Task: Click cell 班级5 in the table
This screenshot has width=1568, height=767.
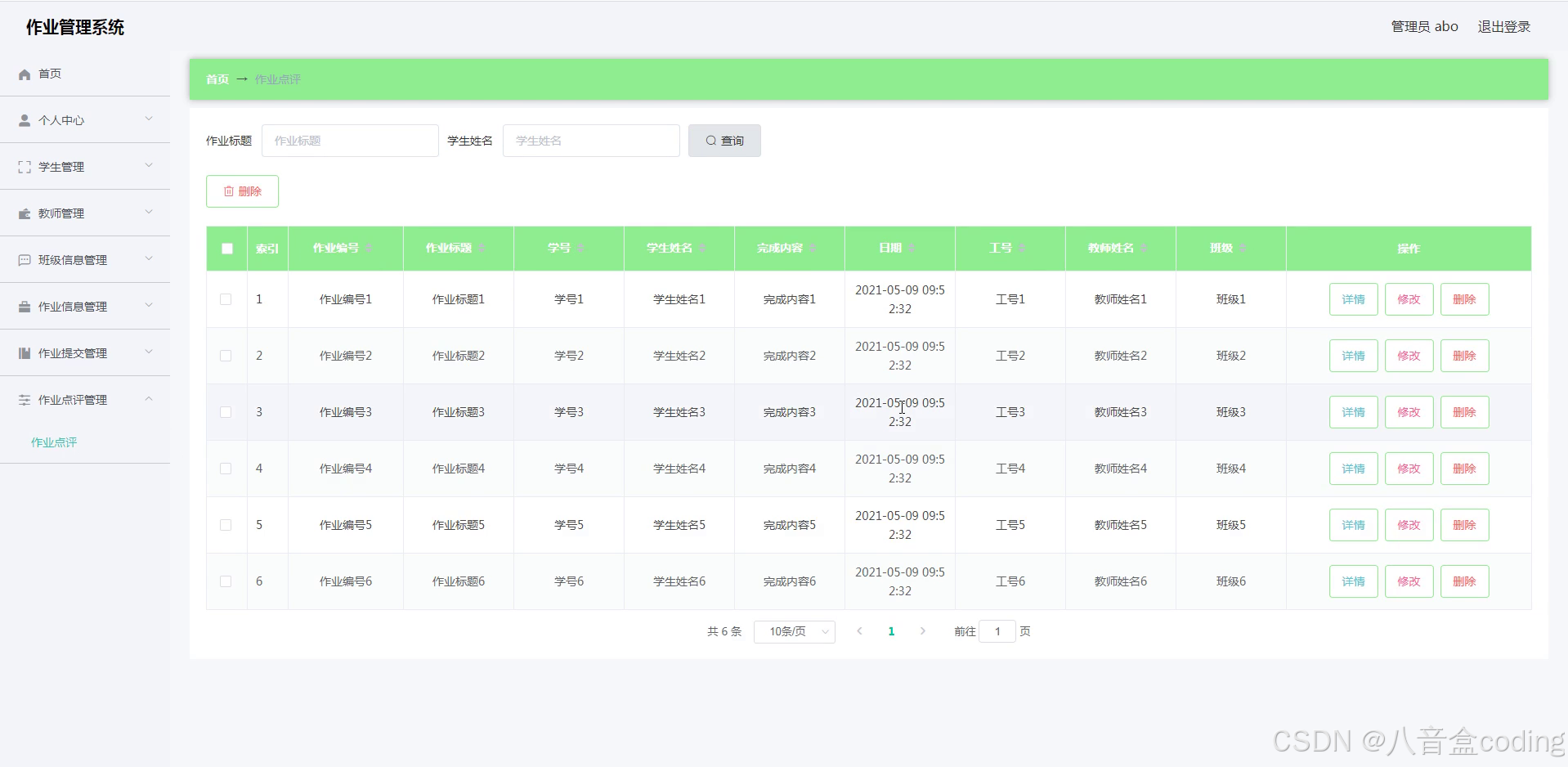Action: click(x=1230, y=525)
